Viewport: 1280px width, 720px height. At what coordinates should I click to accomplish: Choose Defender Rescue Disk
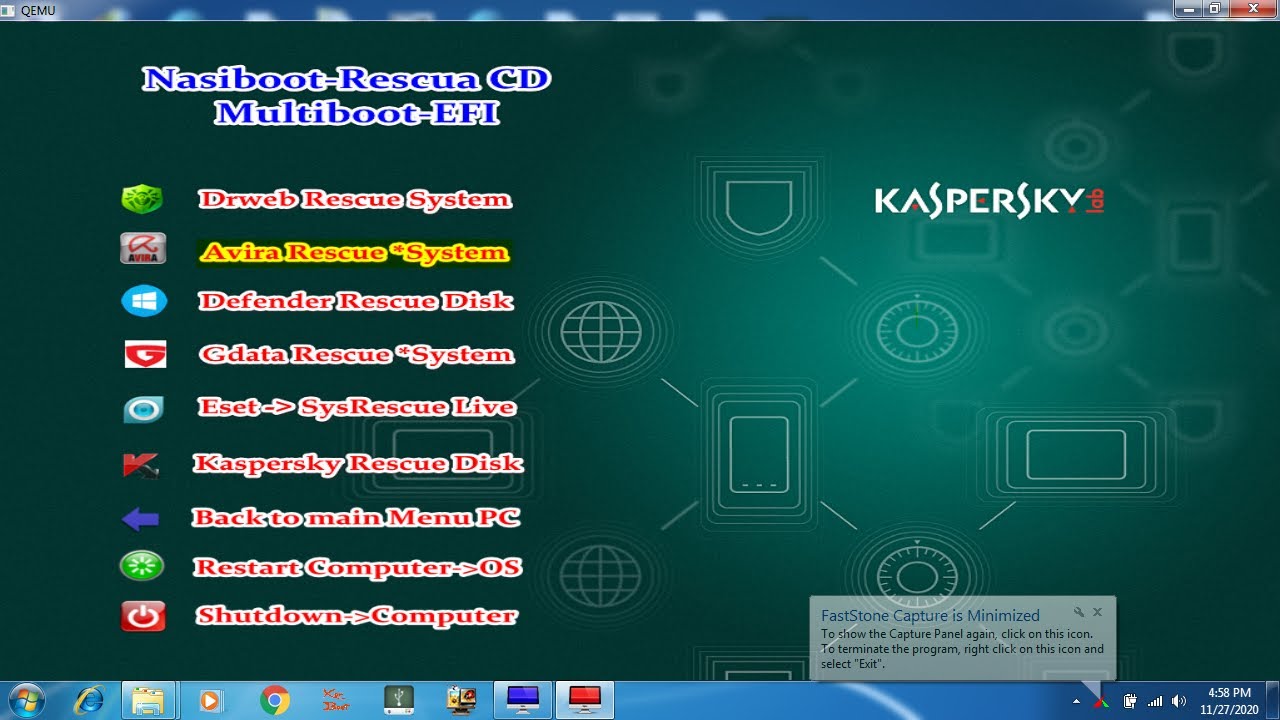[x=356, y=301]
